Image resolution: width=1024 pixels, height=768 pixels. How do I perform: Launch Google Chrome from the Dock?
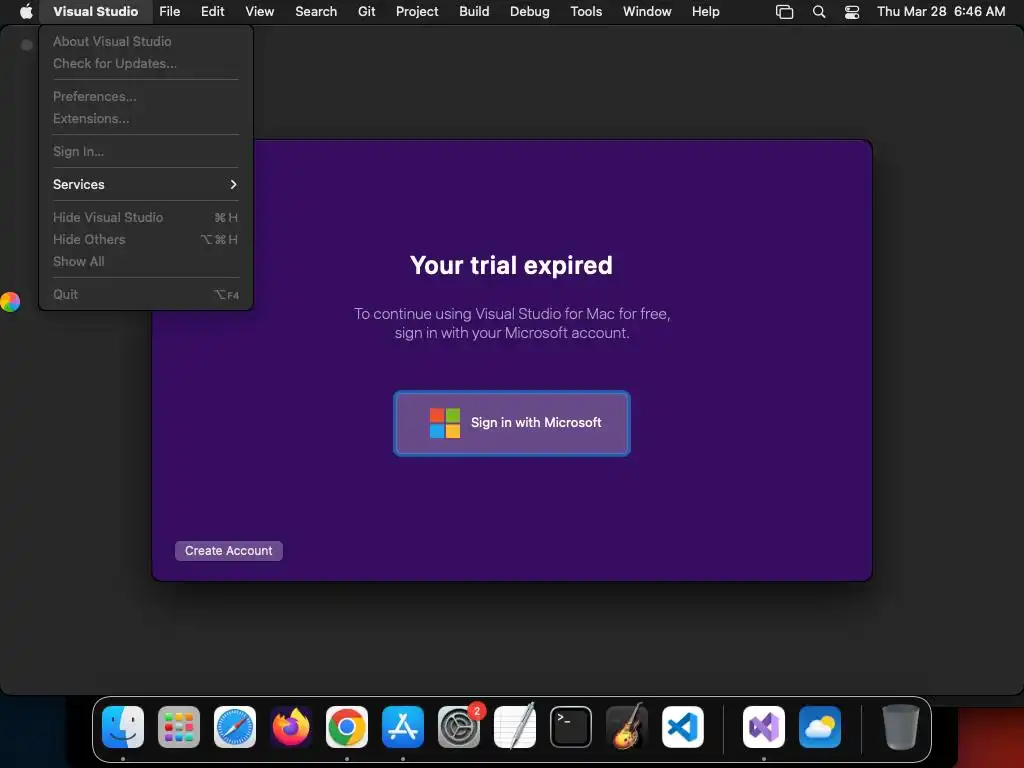tap(347, 727)
